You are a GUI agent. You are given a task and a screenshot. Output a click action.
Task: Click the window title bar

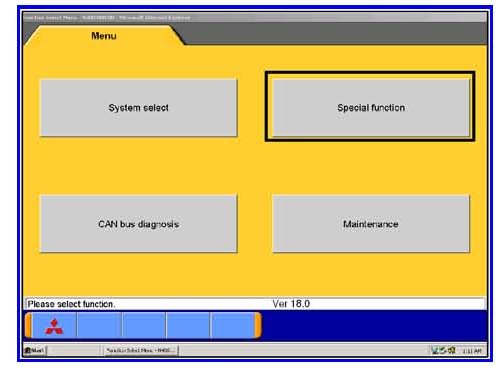click(x=255, y=17)
